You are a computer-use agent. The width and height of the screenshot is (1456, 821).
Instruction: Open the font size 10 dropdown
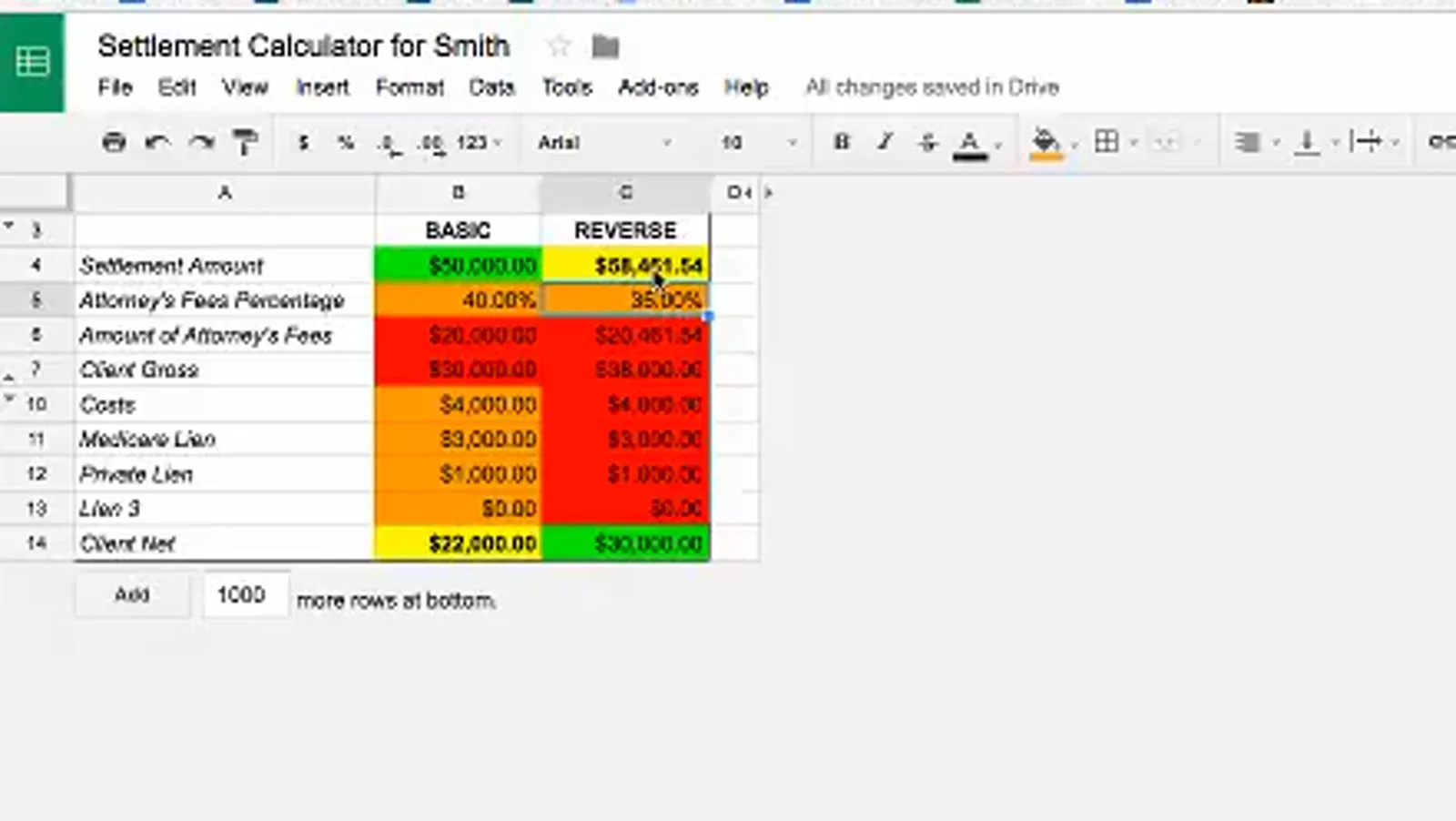759,142
